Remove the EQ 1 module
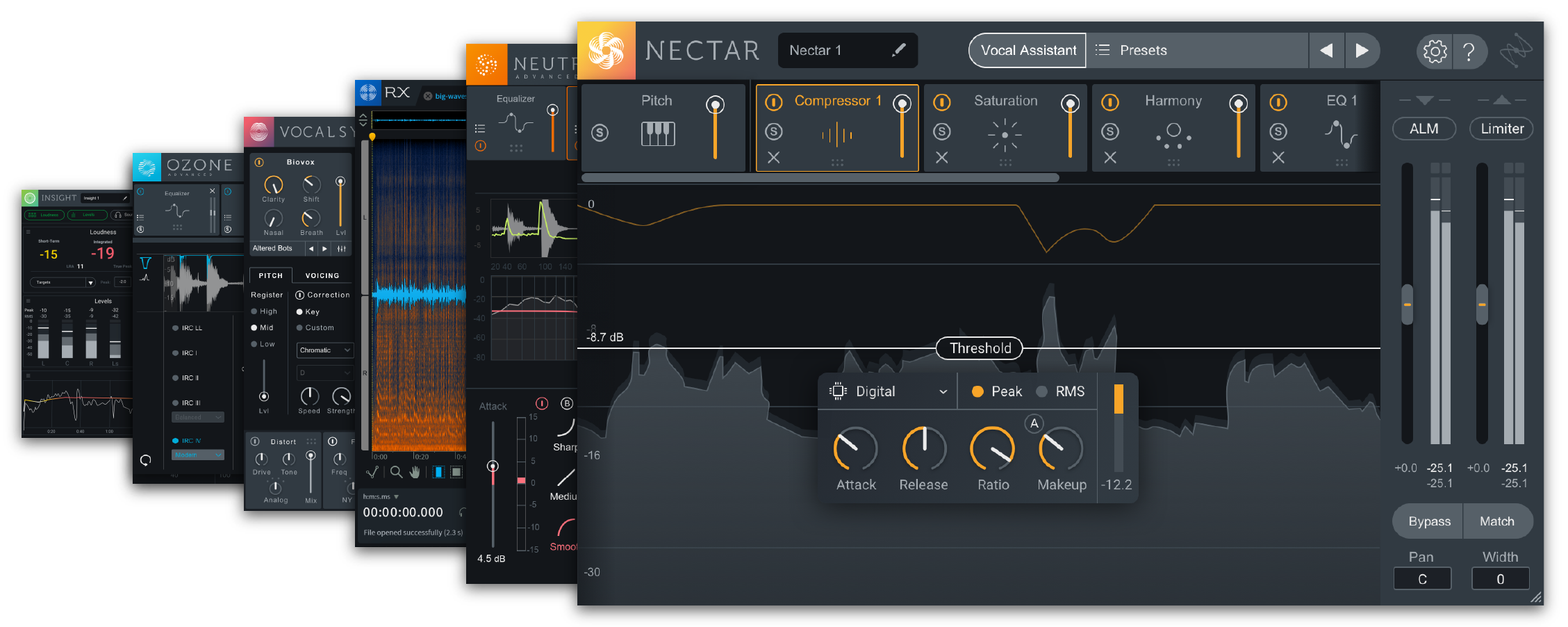Image resolution: width=1568 pixels, height=627 pixels. [1278, 158]
